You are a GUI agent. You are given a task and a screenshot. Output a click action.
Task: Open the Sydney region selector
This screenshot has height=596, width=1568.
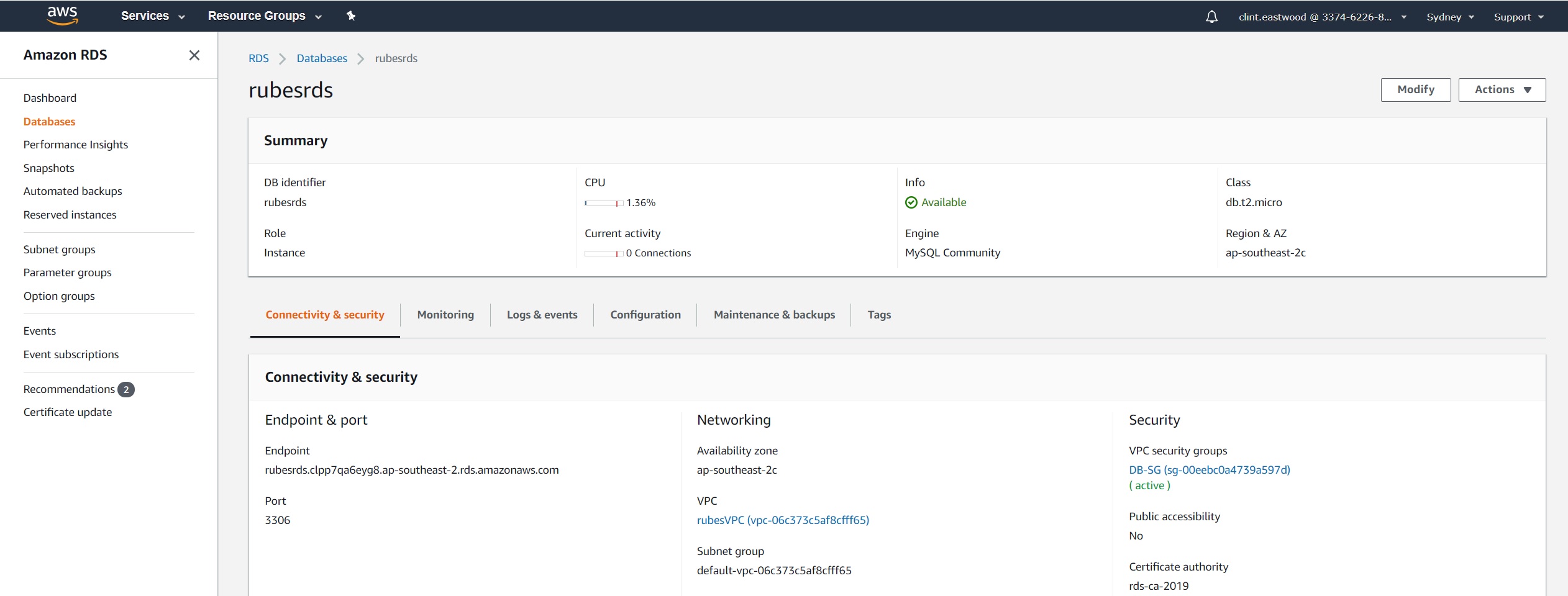1450,17
